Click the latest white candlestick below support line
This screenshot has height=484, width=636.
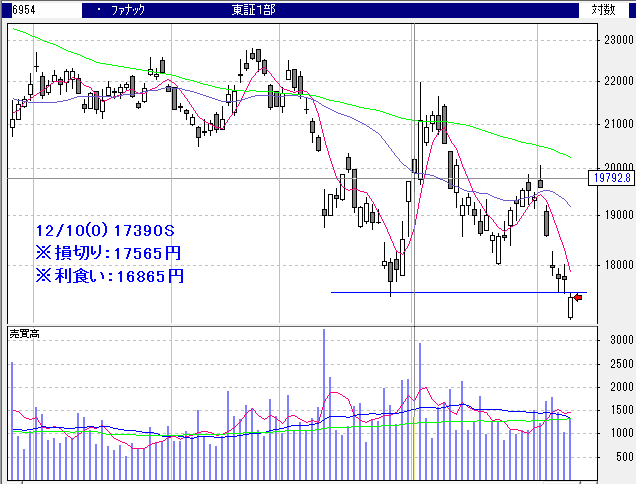click(570, 307)
